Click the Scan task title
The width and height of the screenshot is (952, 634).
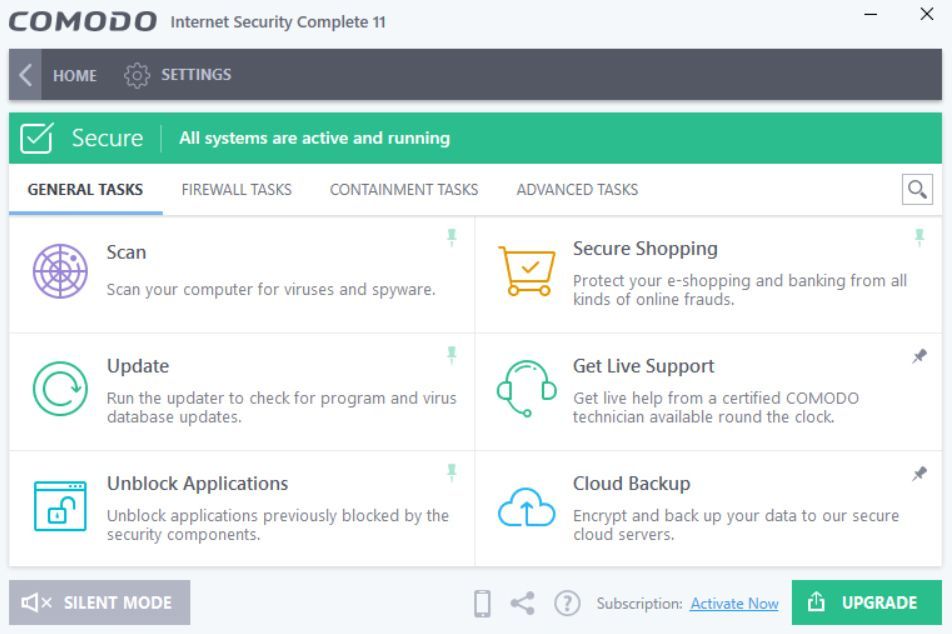[126, 252]
